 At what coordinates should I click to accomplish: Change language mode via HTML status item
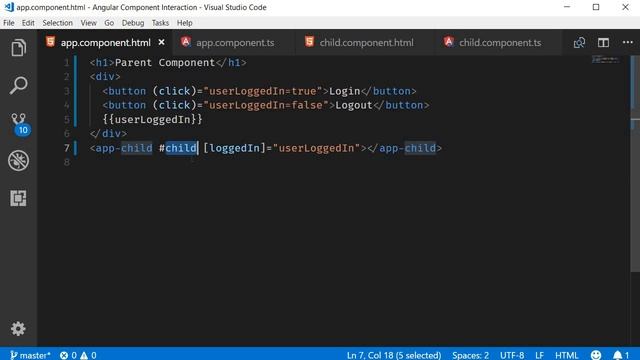pyautogui.click(x=567, y=355)
